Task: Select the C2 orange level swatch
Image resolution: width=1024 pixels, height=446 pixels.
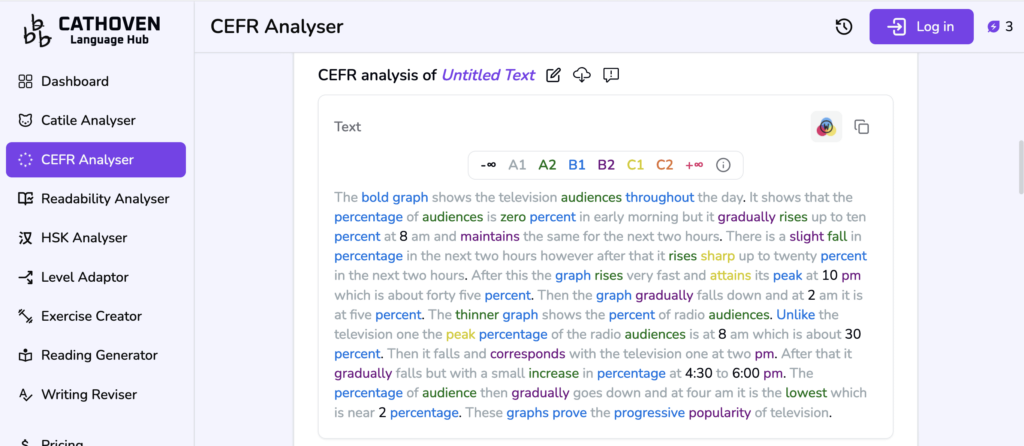Action: coord(665,165)
